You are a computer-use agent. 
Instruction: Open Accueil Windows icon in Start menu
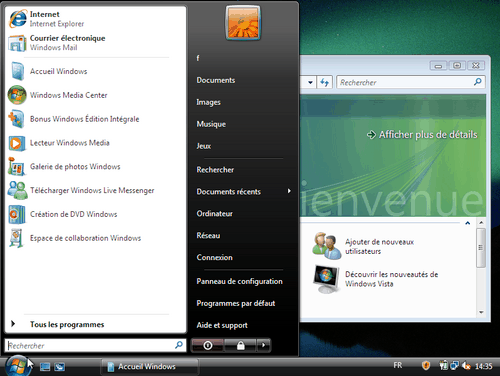[17, 71]
